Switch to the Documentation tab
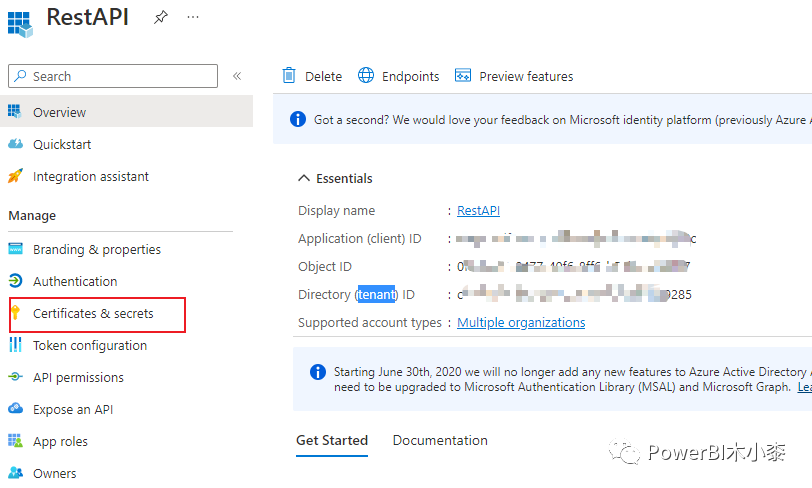 [440, 440]
